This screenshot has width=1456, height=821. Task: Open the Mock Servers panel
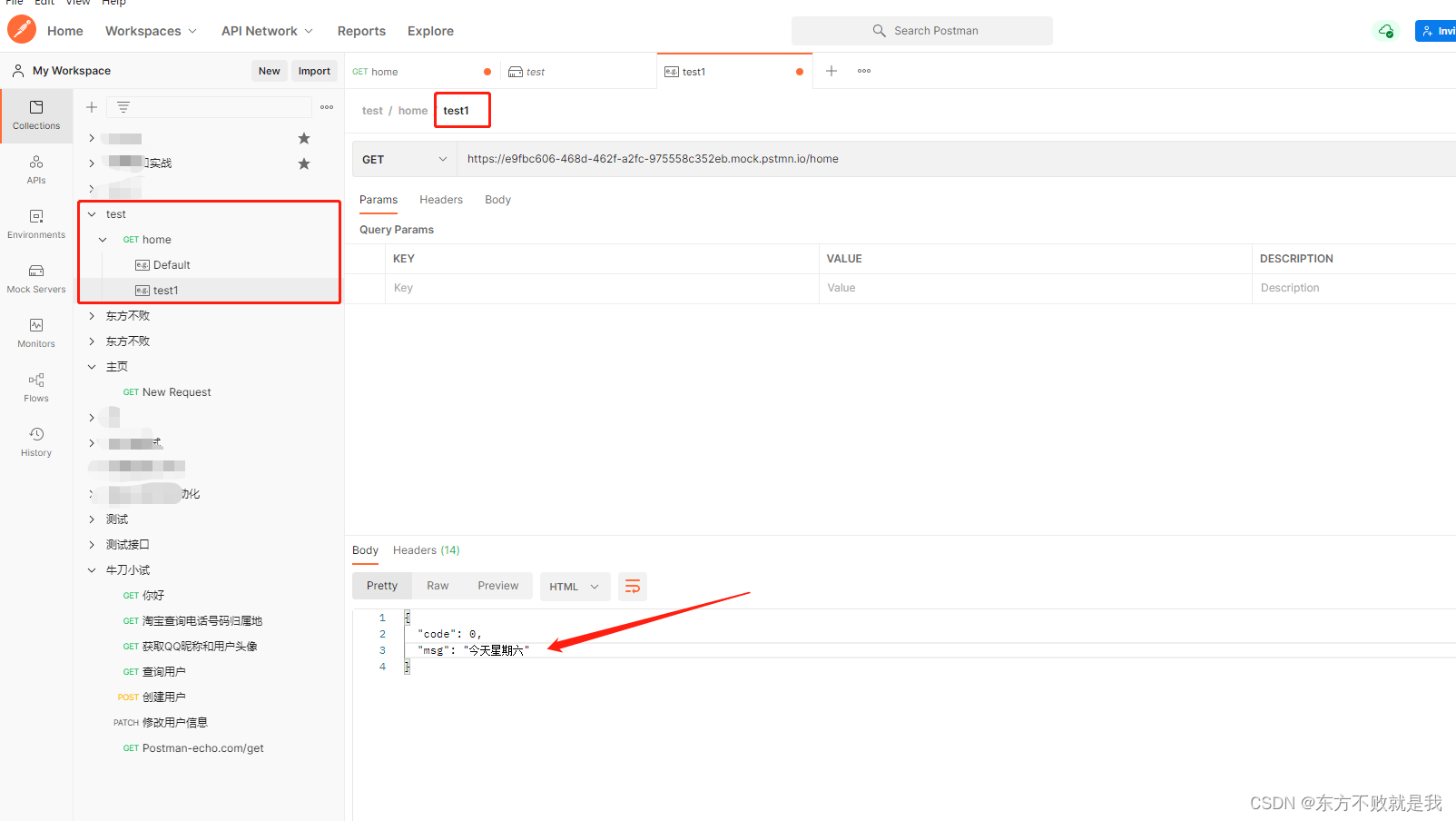pos(35,278)
